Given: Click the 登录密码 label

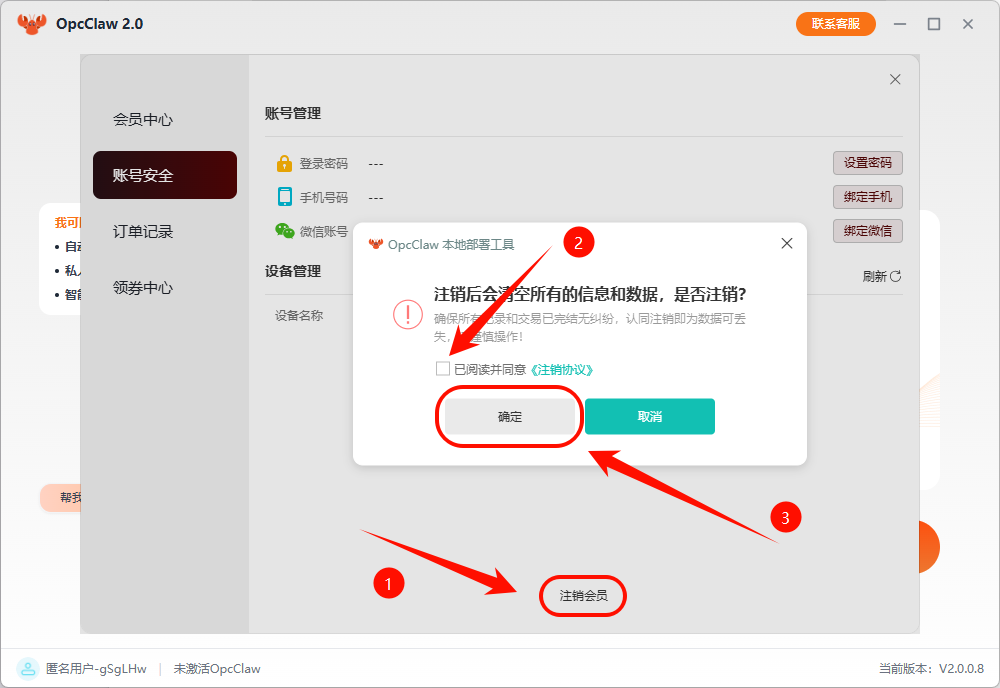Looking at the screenshot, I should tap(323, 163).
